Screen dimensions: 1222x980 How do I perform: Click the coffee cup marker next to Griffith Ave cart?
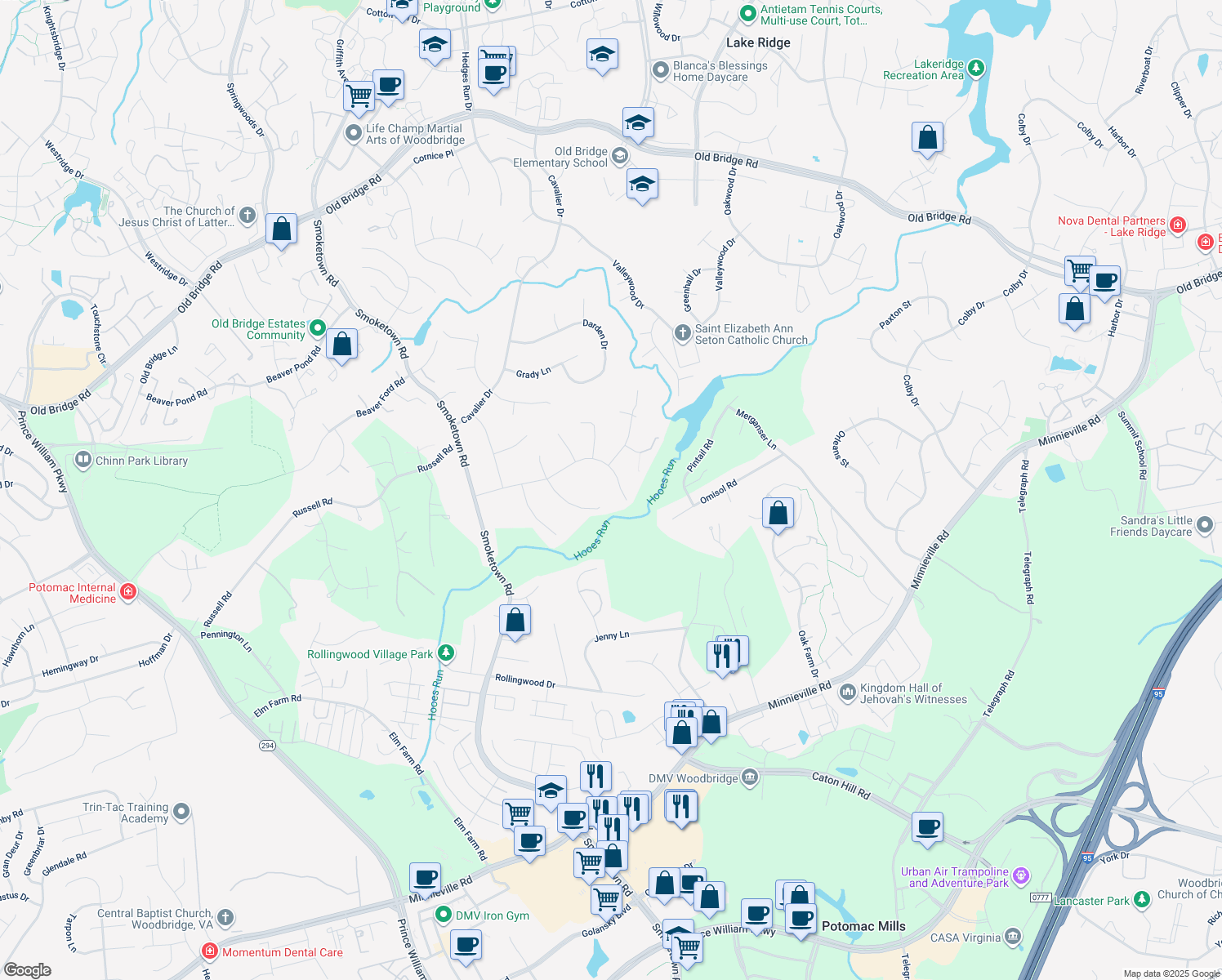[x=389, y=86]
